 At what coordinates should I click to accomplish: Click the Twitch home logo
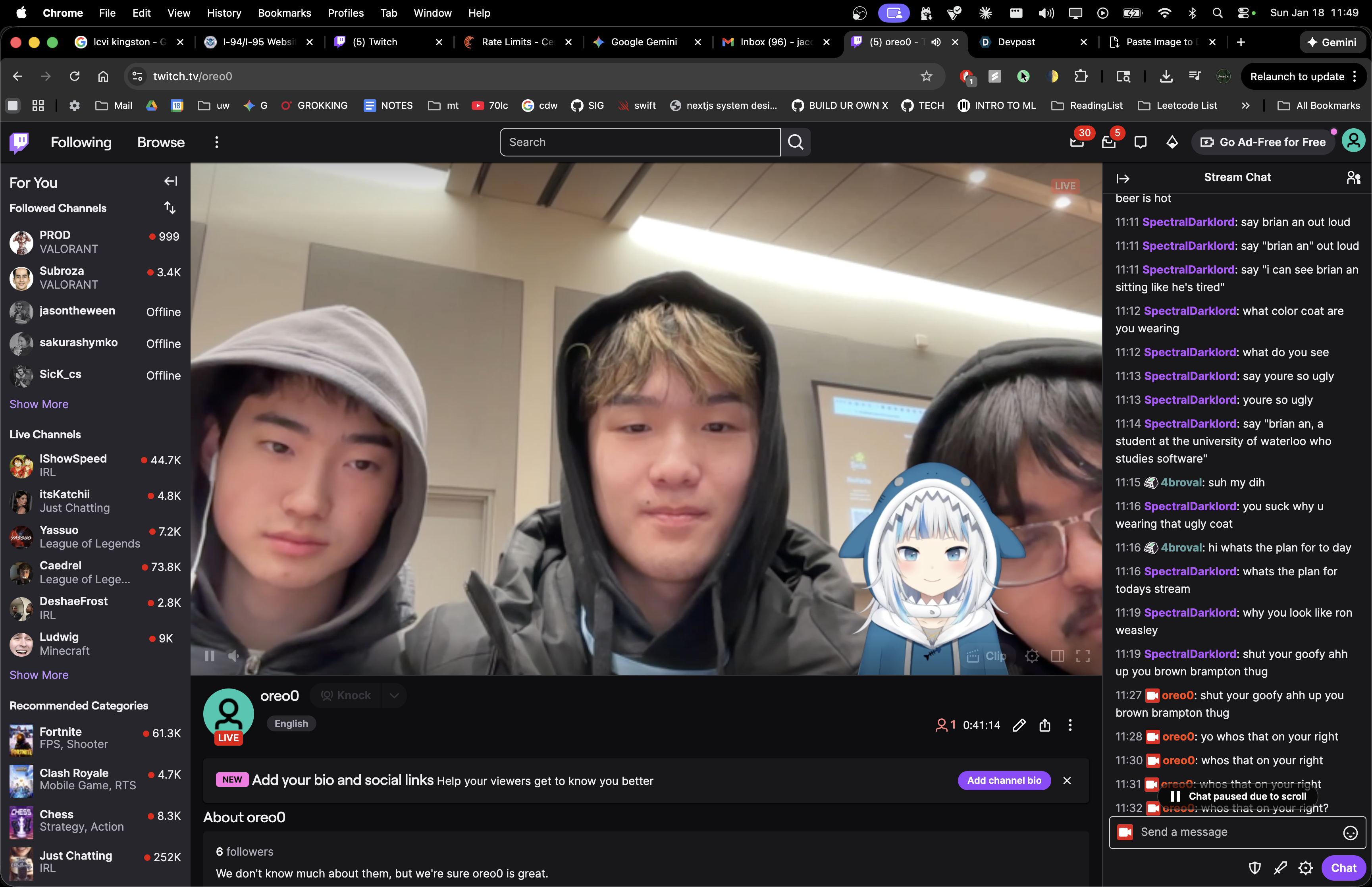pyautogui.click(x=19, y=142)
